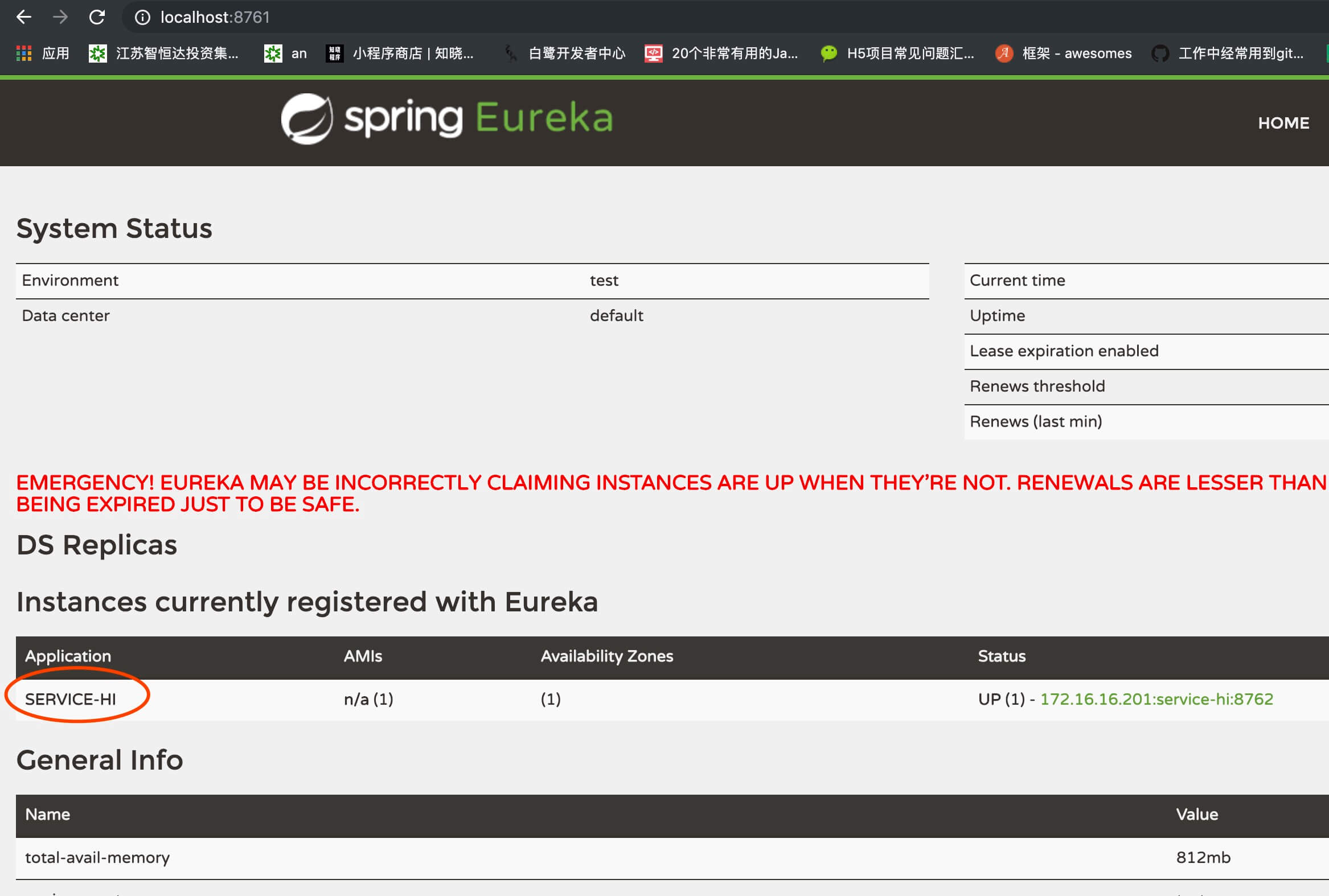The width and height of the screenshot is (1329, 896).
Task: Click the Name column header
Action: 47,814
